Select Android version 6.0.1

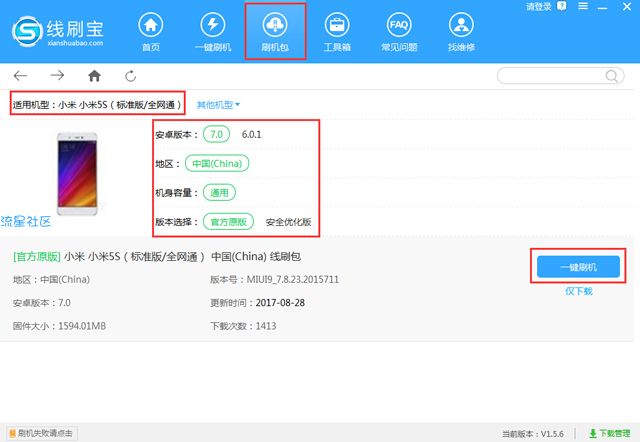[251, 134]
